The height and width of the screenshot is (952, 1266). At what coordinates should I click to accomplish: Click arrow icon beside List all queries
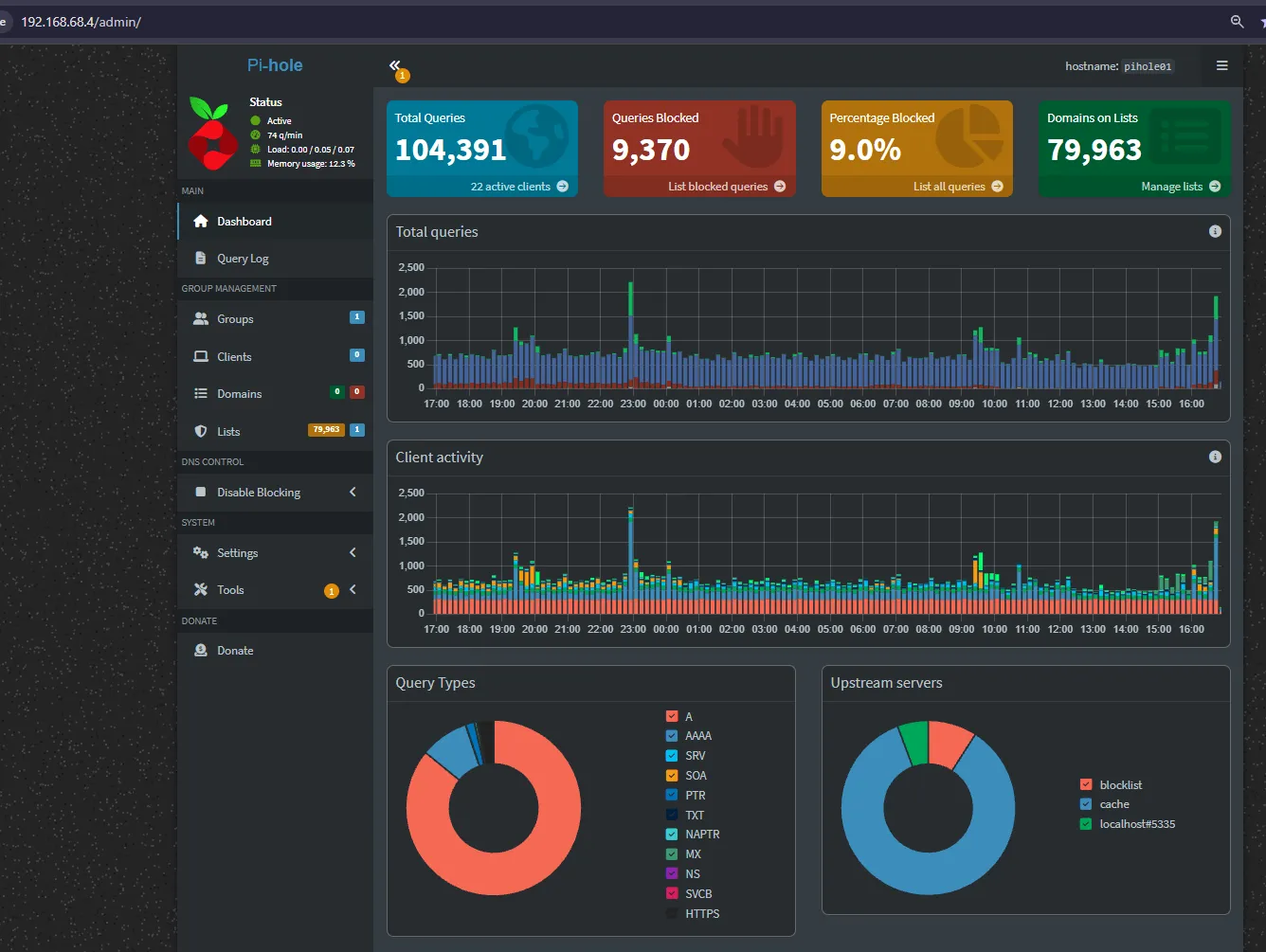point(997,187)
